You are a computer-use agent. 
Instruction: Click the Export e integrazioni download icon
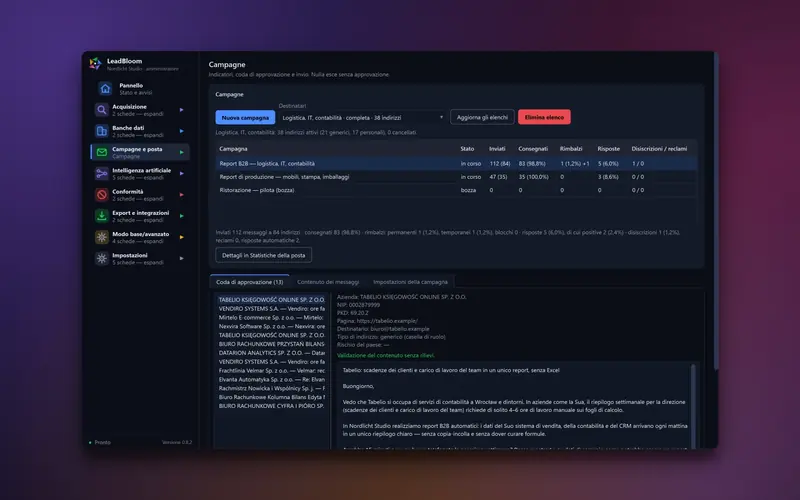click(x=102, y=216)
